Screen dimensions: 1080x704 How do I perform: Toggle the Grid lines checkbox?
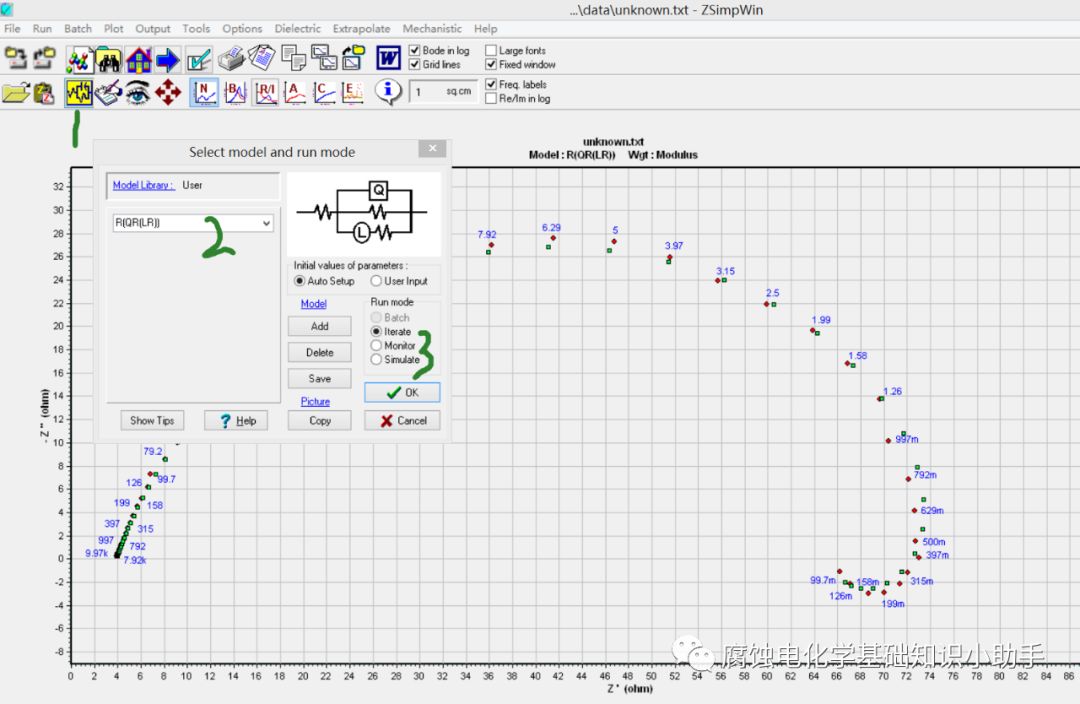tap(415, 64)
